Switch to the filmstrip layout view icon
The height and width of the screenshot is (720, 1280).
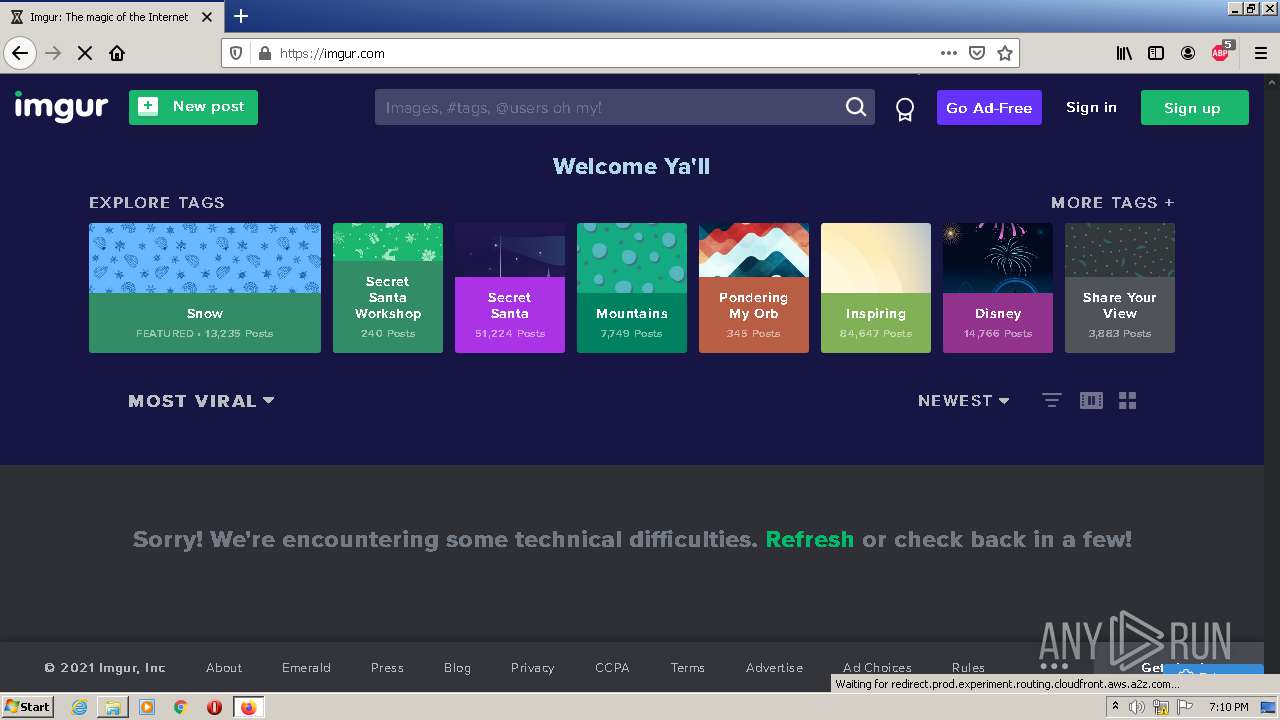pyautogui.click(x=1091, y=400)
